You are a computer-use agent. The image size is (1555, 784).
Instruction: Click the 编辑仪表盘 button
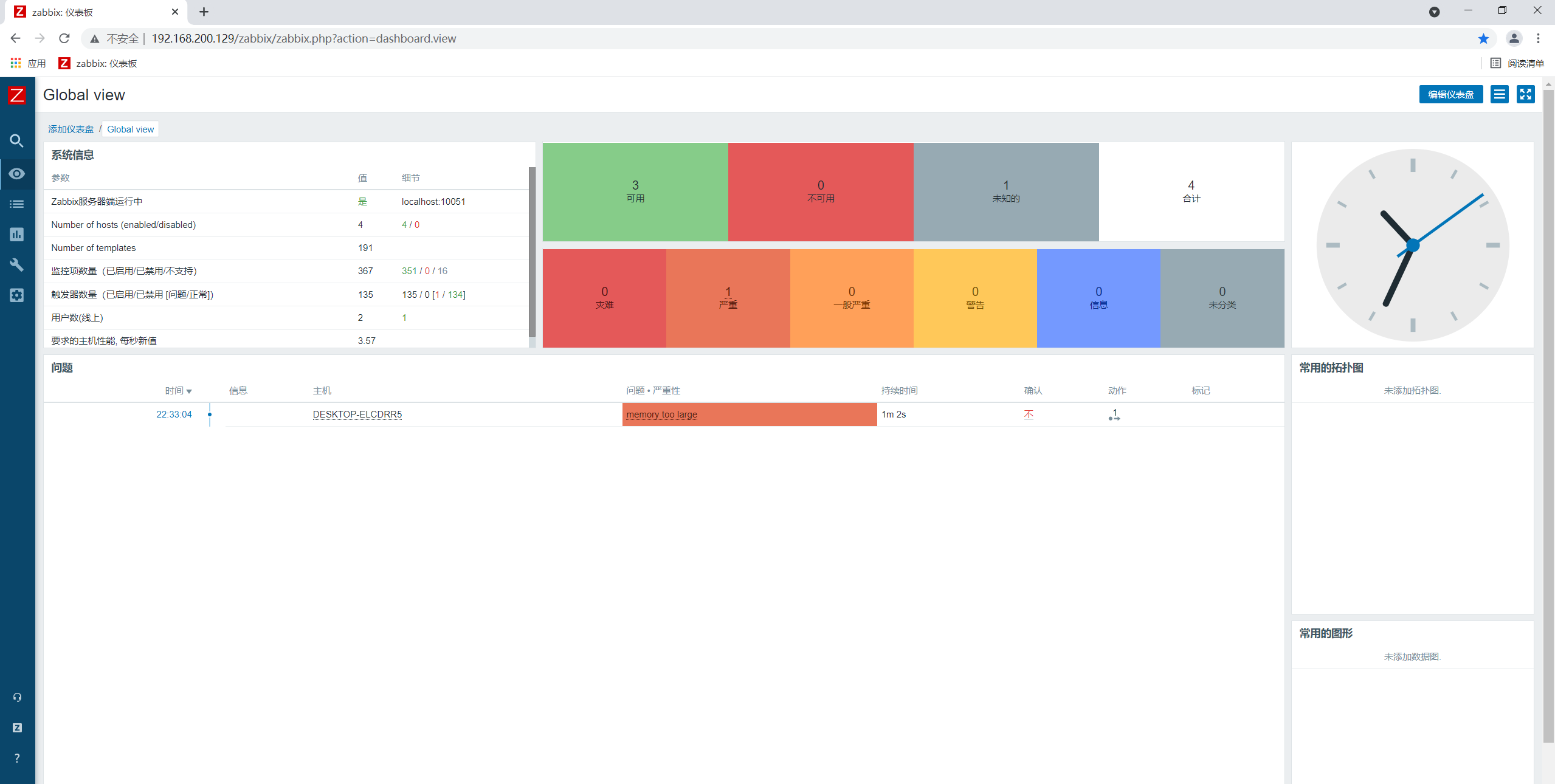click(1450, 94)
